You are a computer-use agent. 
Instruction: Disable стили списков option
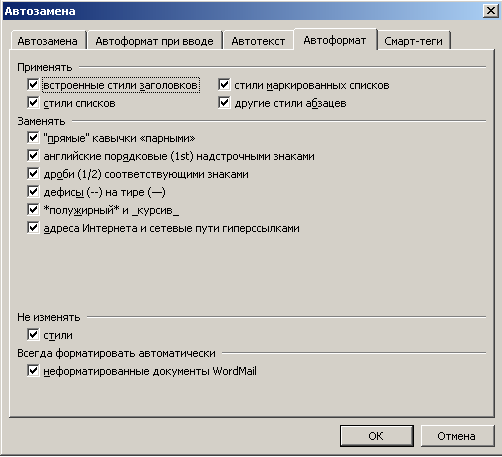tap(33, 103)
